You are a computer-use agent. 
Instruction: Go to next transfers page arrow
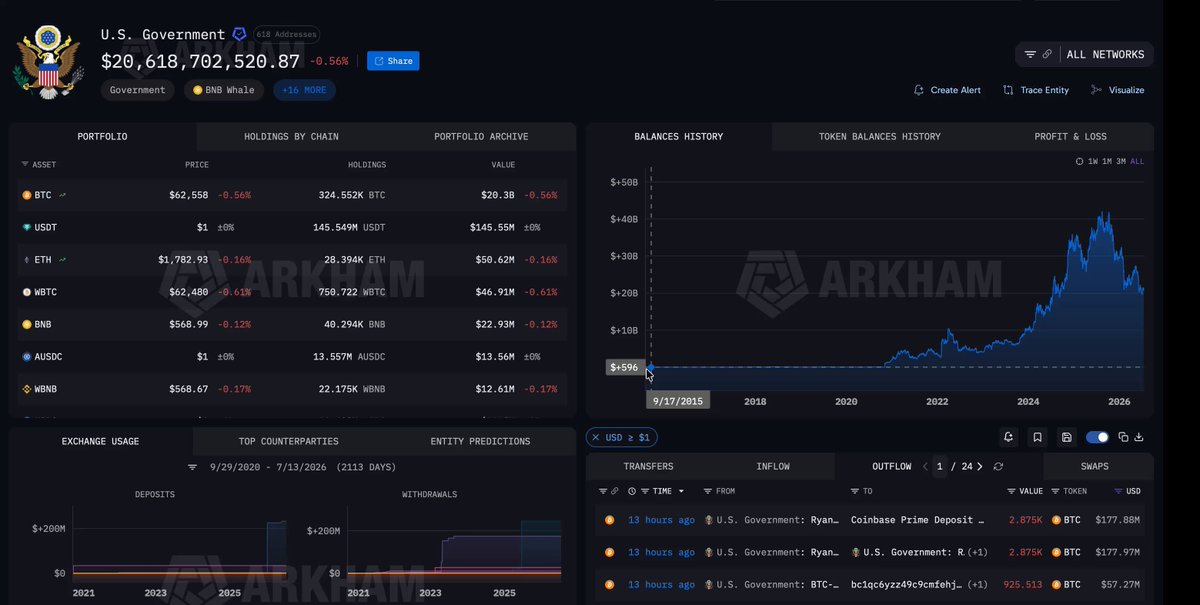(x=979, y=467)
